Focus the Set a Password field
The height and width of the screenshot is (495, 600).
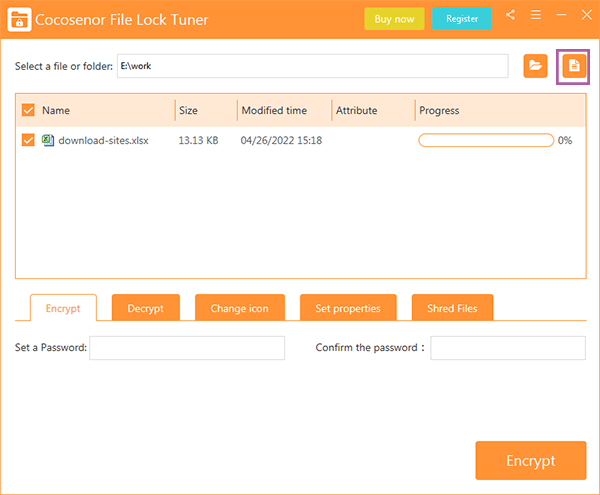coord(187,348)
